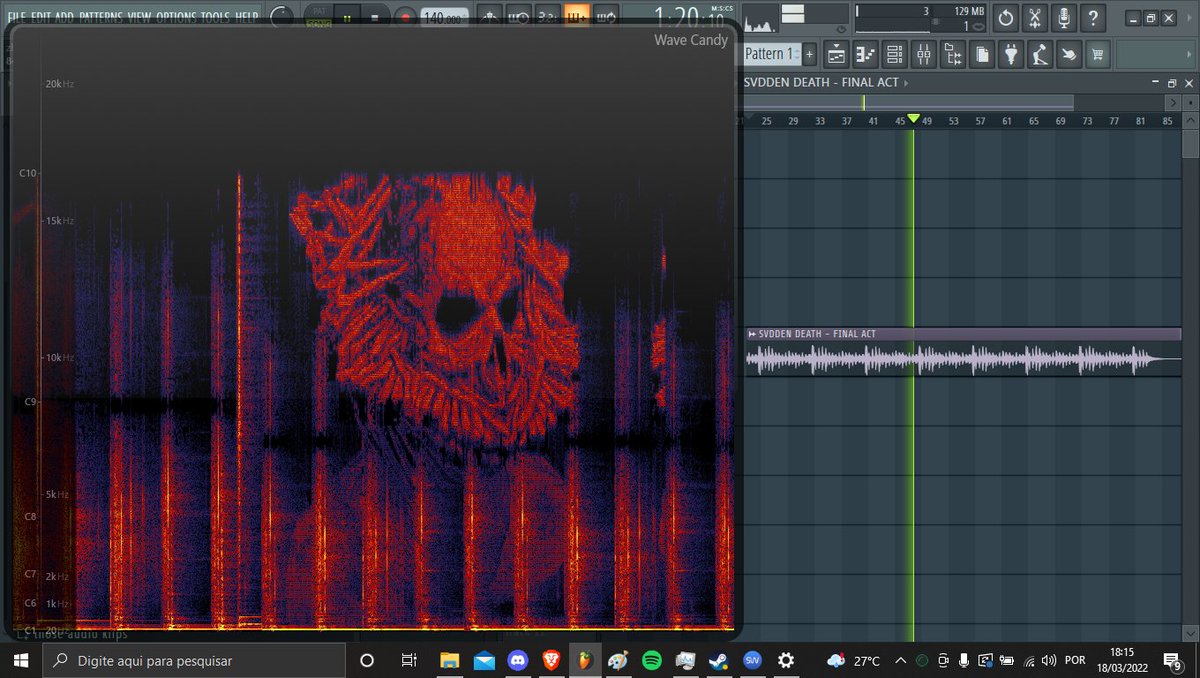Open the plugin picker plug icon
Screen dimensions: 1200x678
(x=1011, y=55)
